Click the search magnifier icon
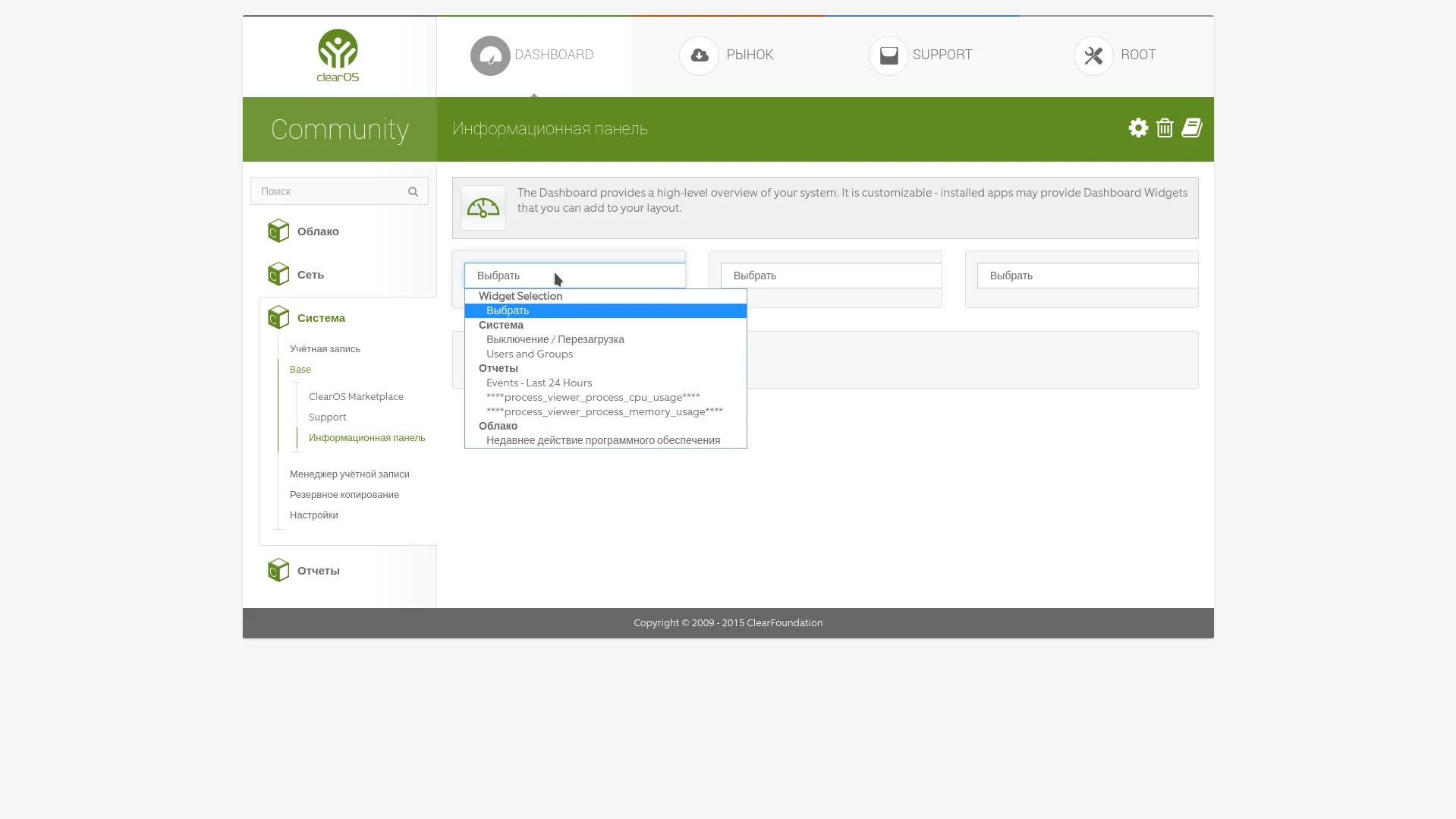Viewport: 1456px width, 819px height. pos(413,191)
